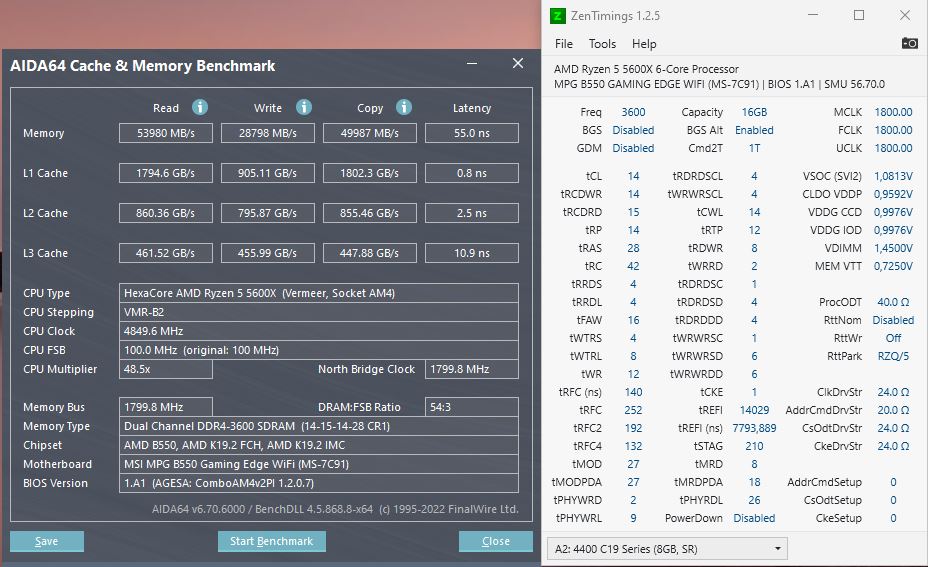Image resolution: width=928 pixels, height=567 pixels.
Task: Open the A2: 4400 C19 Series module dropdown
Action: [x=667, y=549]
